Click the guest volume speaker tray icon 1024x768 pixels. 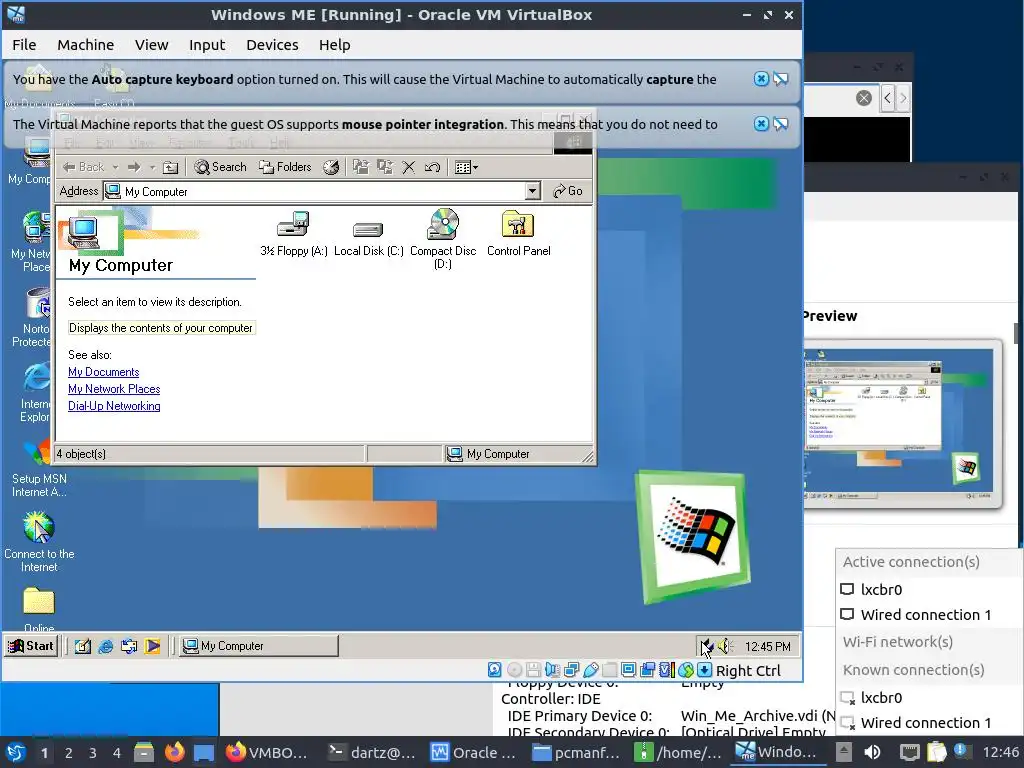(x=725, y=647)
